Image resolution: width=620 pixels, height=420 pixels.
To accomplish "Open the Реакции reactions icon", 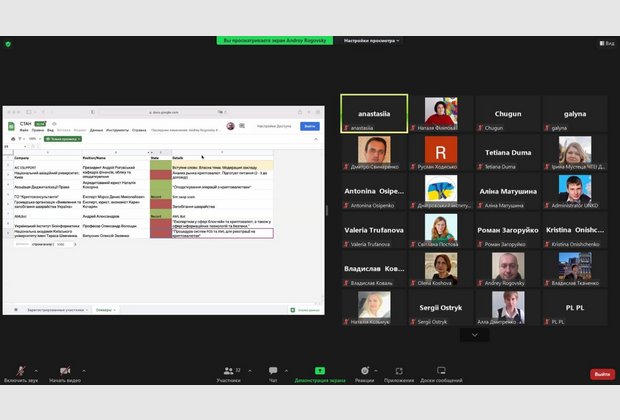I will click(x=366, y=370).
